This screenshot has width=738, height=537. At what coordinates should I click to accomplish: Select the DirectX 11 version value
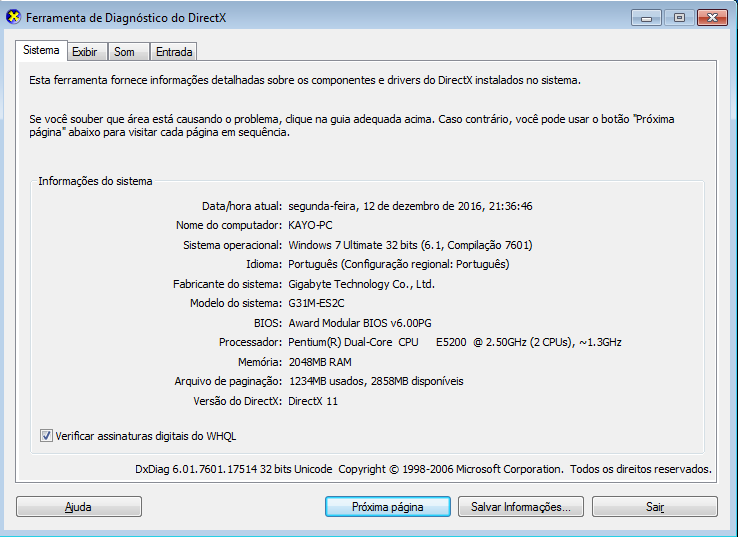point(313,401)
